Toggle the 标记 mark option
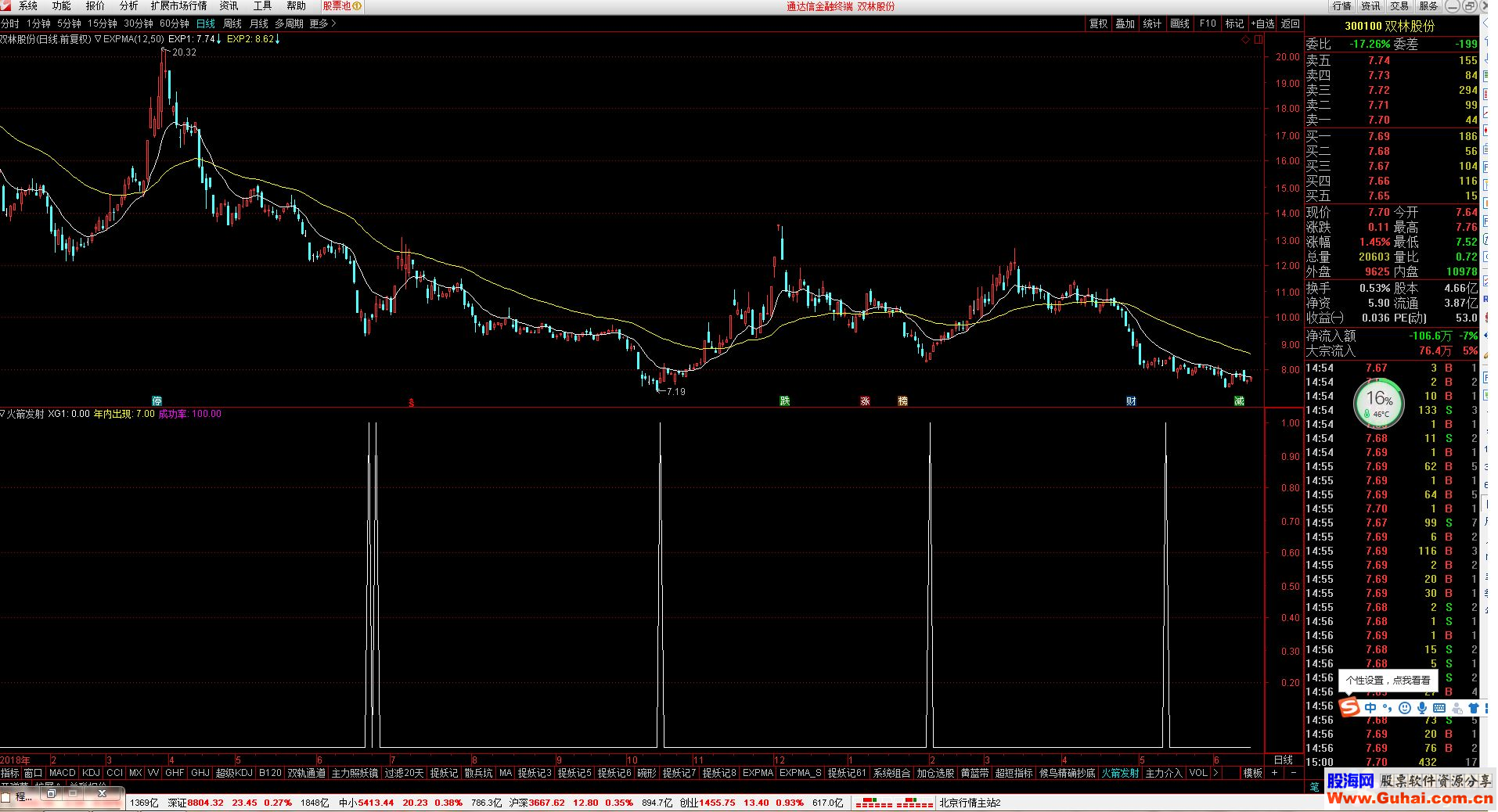This screenshot has width=1498, height=812. click(1234, 23)
